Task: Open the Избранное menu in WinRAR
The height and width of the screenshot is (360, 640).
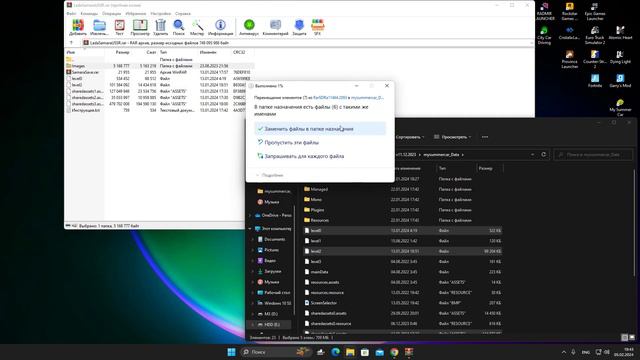Action: pyautogui.click(x=136, y=13)
